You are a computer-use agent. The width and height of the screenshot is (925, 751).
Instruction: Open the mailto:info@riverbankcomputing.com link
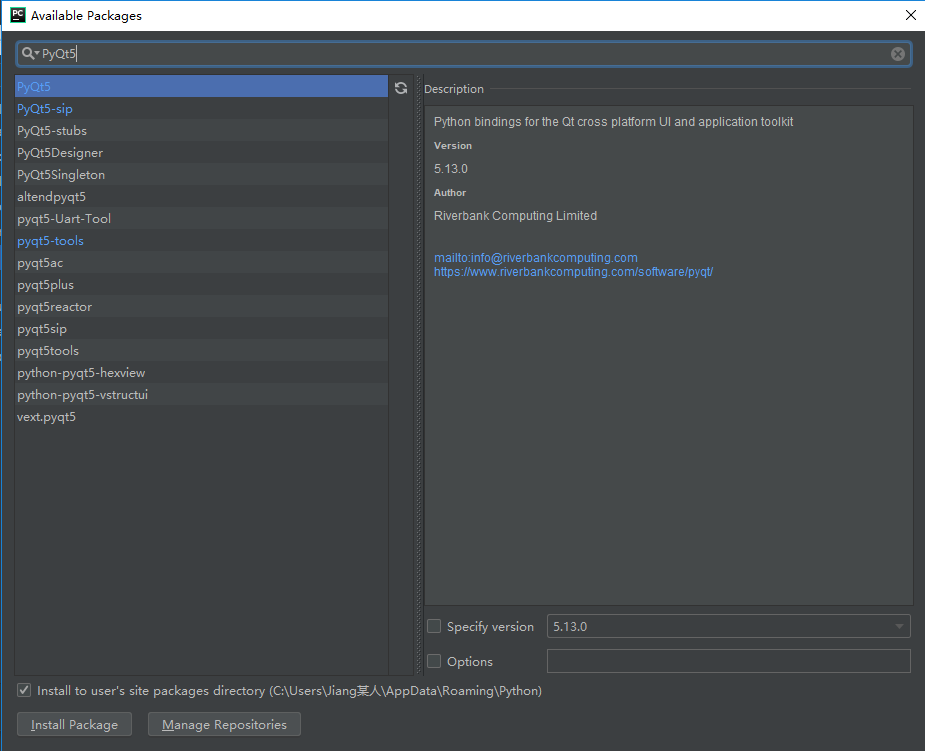coord(536,258)
